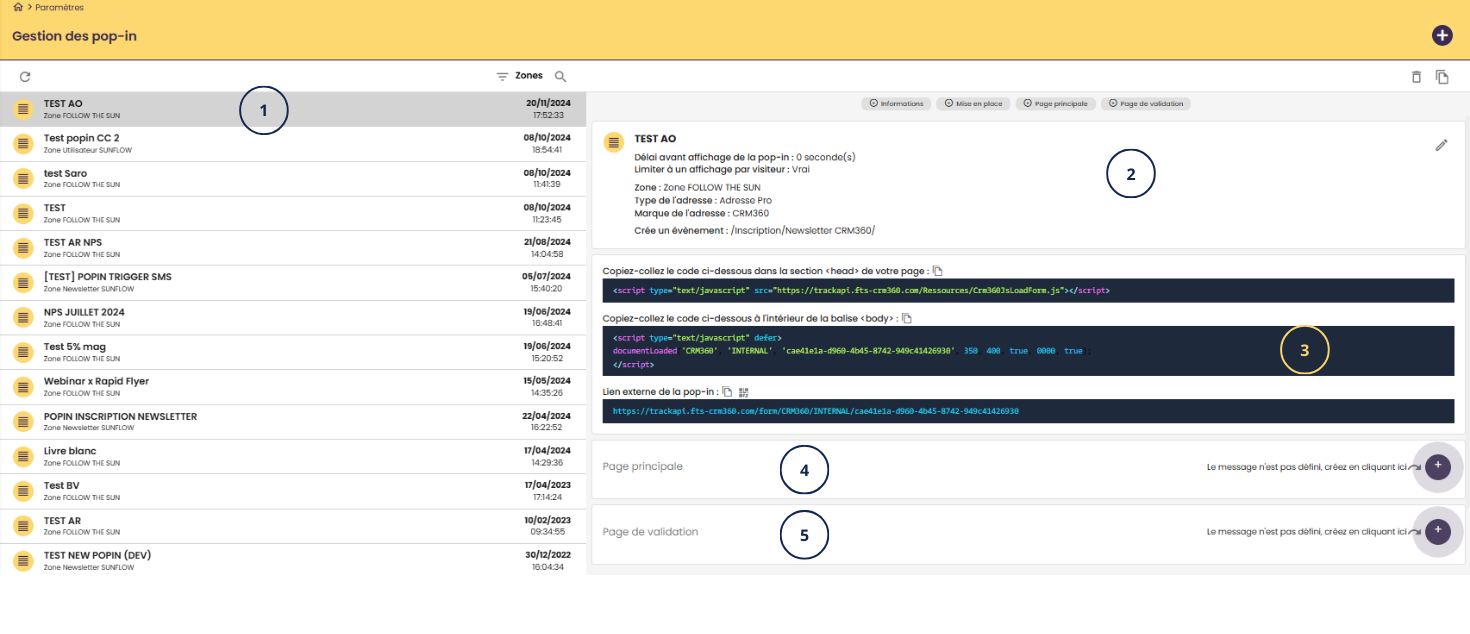Click the TEST NEW POPIN (DEV) row icon

tap(23, 560)
